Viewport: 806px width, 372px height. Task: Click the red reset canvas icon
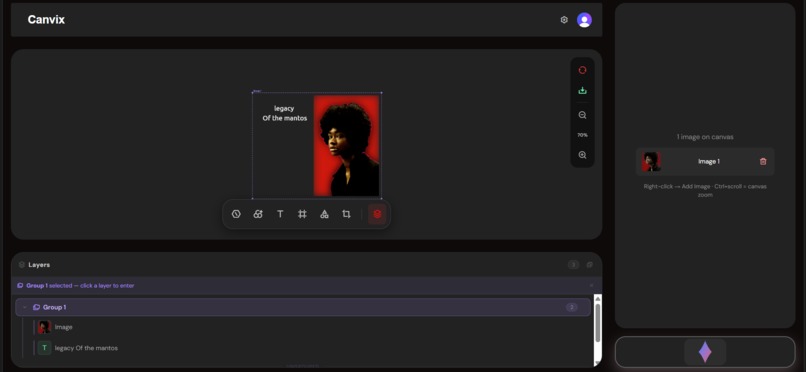click(582, 70)
